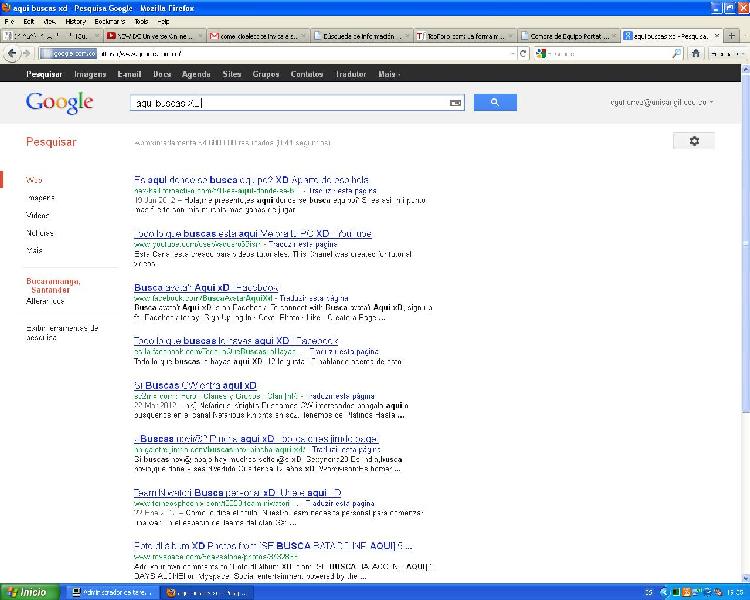750x600 pixels.
Task: Open the Edit menu
Action: pos(29,22)
